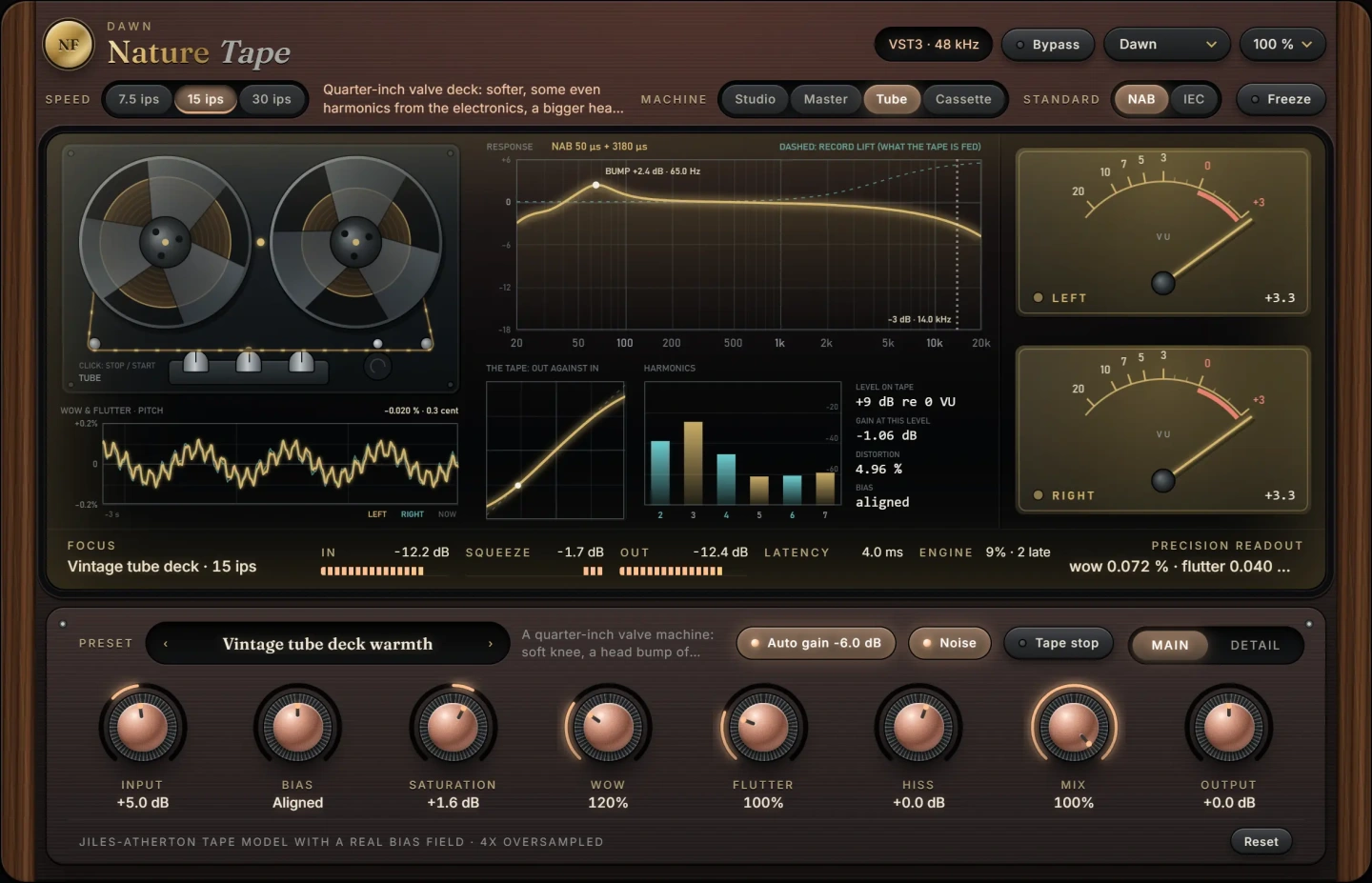This screenshot has width=1372, height=883.
Task: Advance to next preset with right chevron
Action: click(491, 644)
